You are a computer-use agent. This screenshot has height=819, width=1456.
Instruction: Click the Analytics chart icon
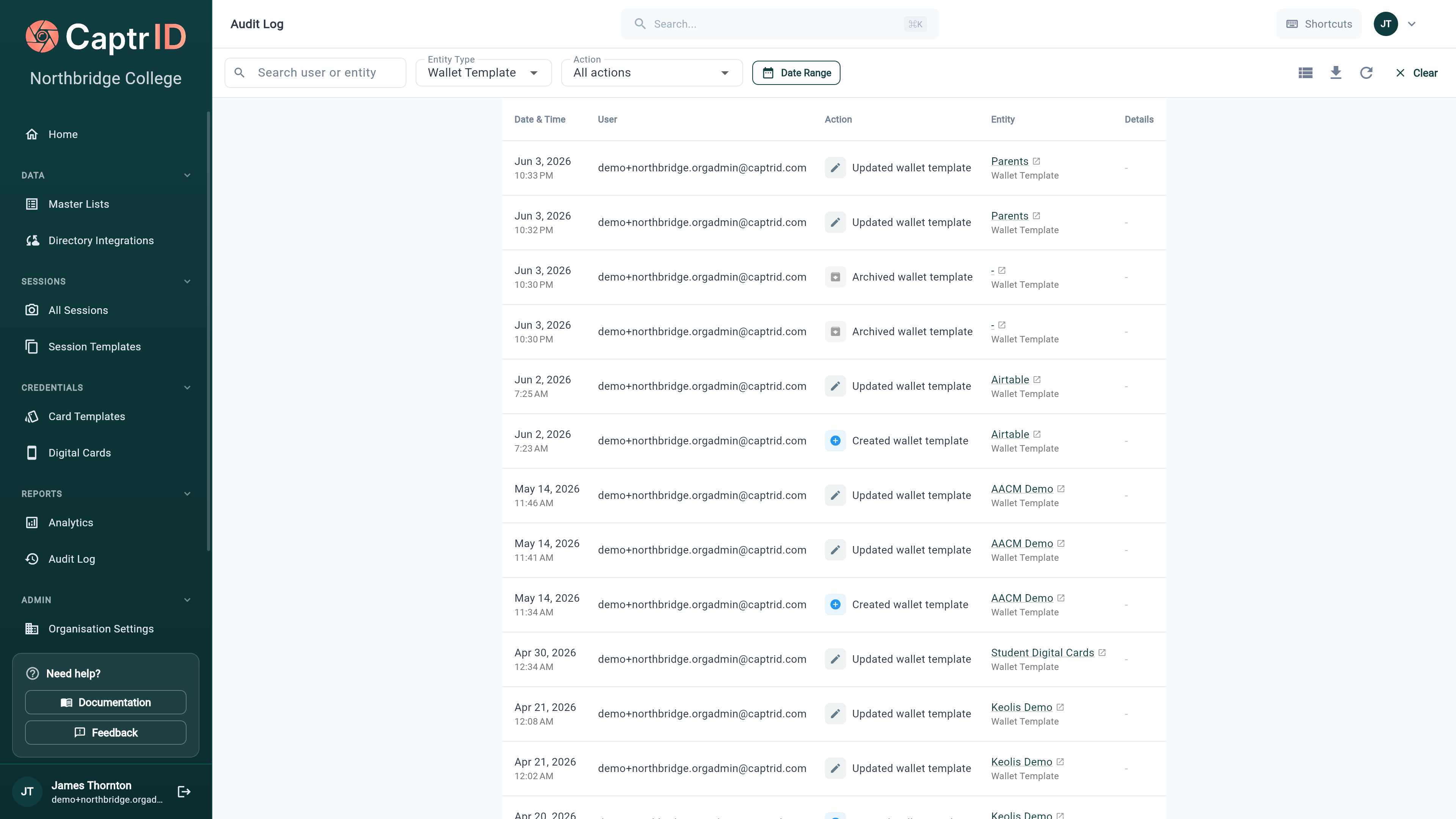coord(31,523)
